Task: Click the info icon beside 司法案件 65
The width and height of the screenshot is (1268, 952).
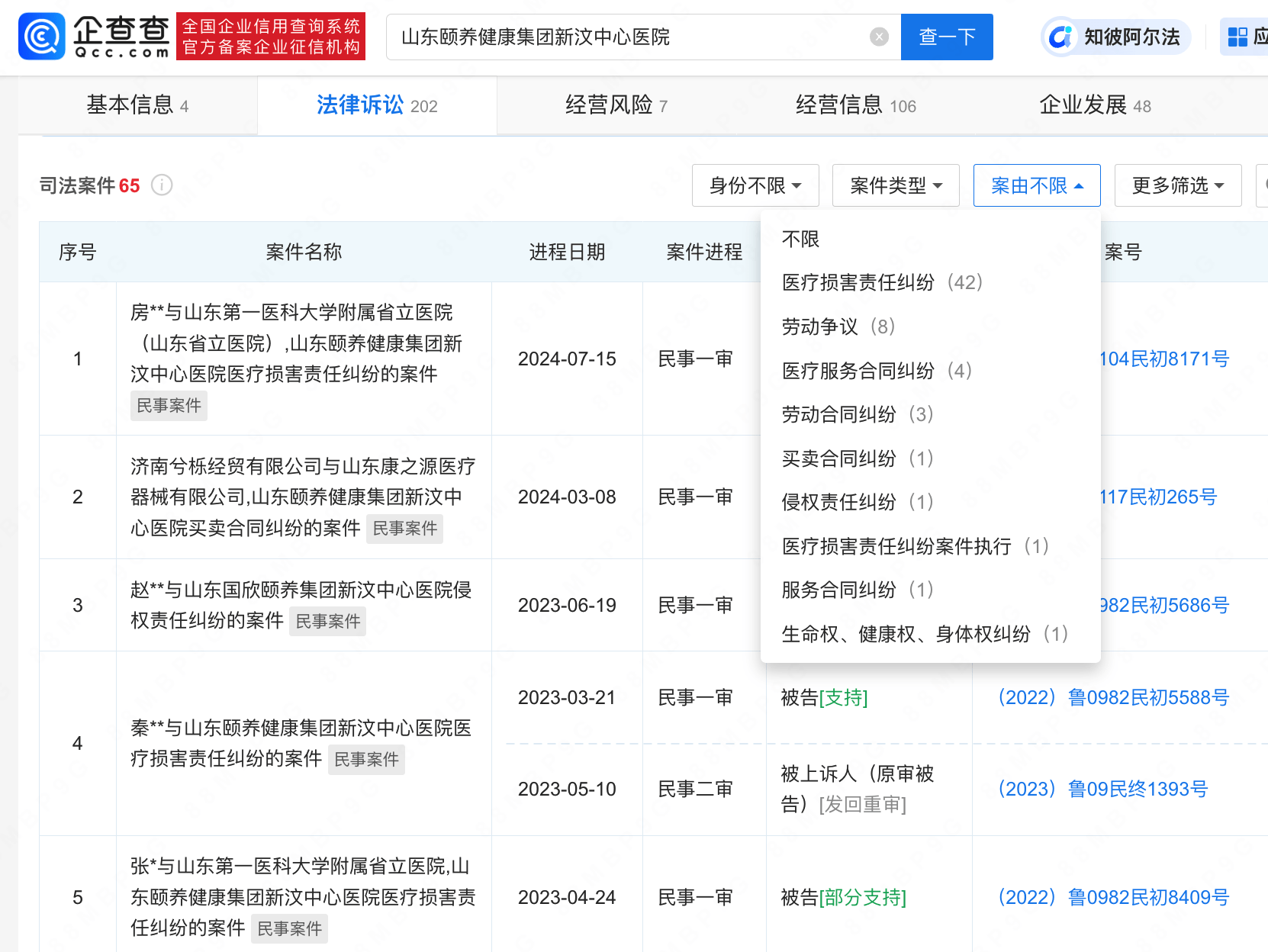Action: click(x=162, y=185)
